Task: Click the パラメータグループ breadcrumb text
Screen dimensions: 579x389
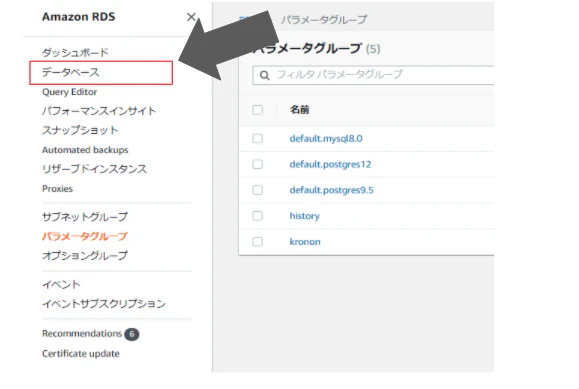Action: (x=324, y=20)
